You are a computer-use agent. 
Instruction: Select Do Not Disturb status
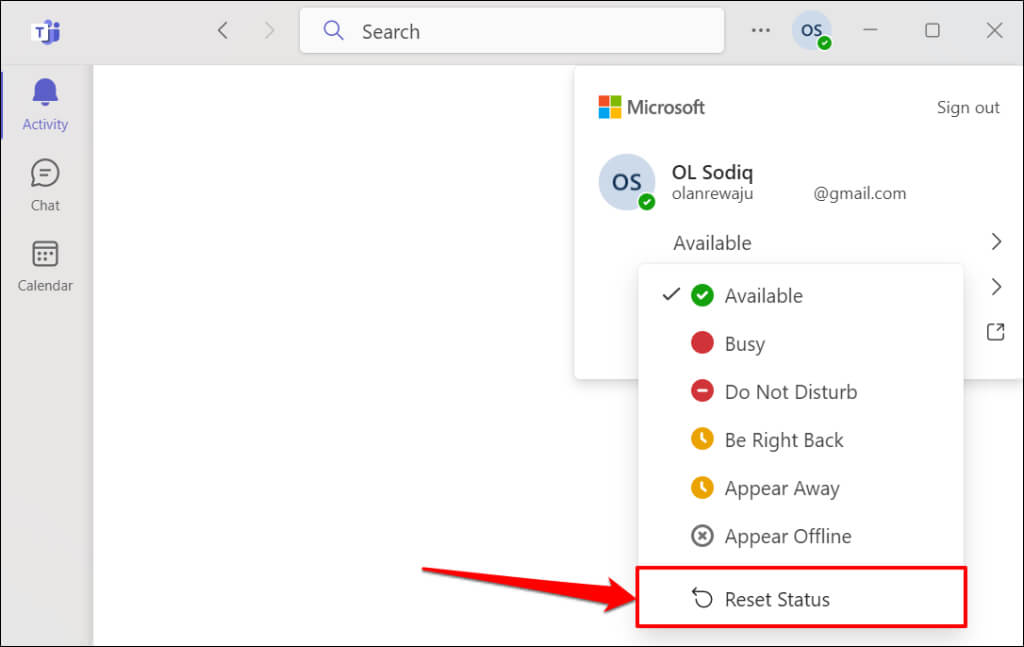click(x=790, y=392)
